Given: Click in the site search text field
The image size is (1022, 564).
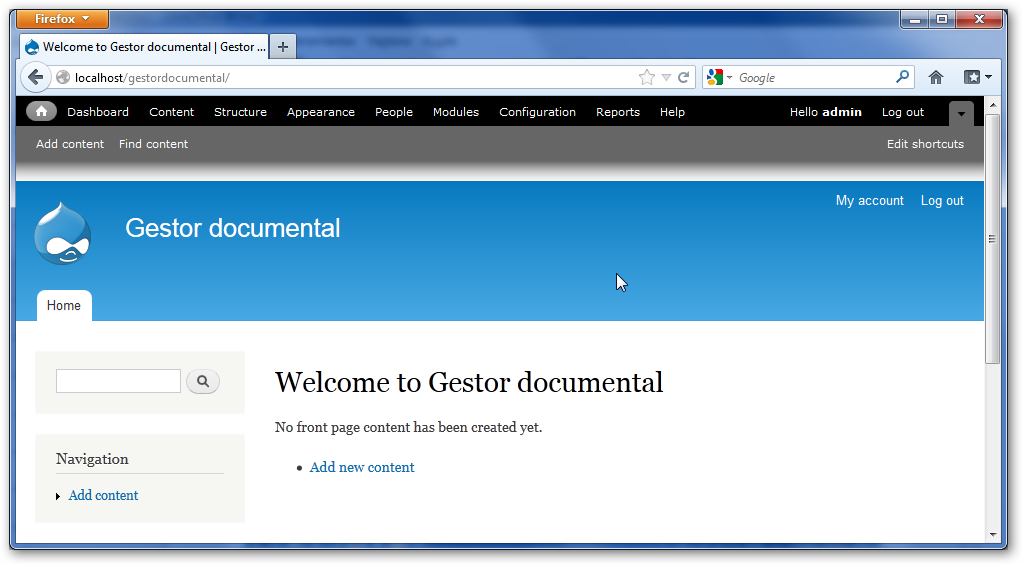Looking at the screenshot, I should (118, 381).
